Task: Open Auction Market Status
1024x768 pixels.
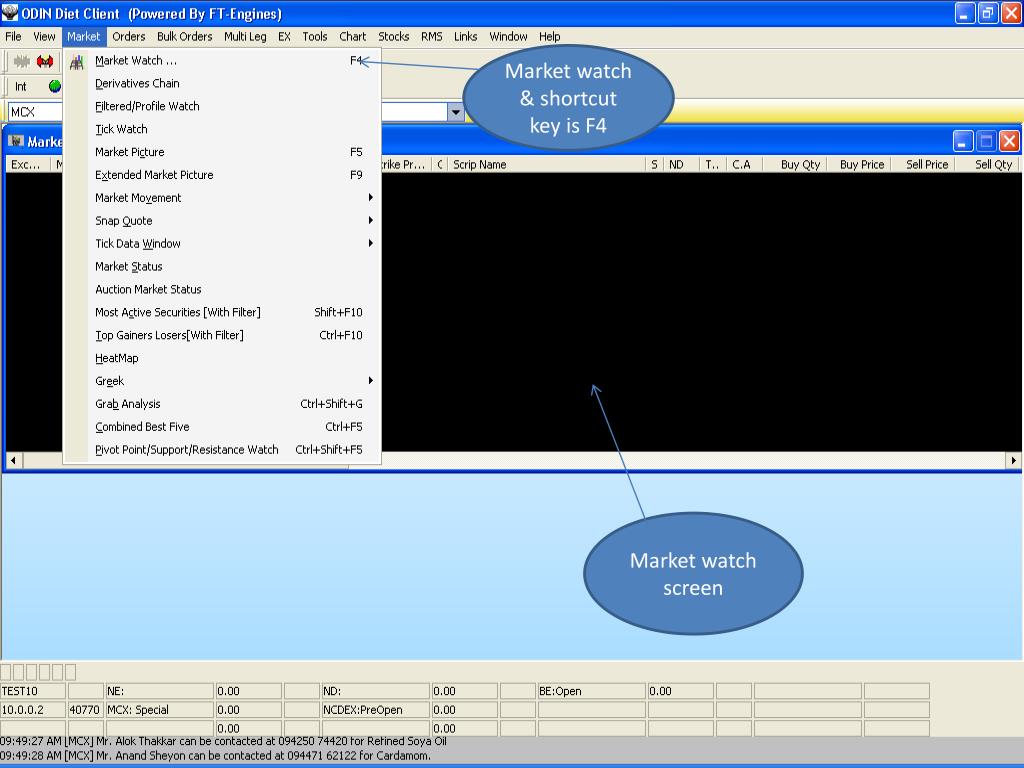Action: coord(222,289)
